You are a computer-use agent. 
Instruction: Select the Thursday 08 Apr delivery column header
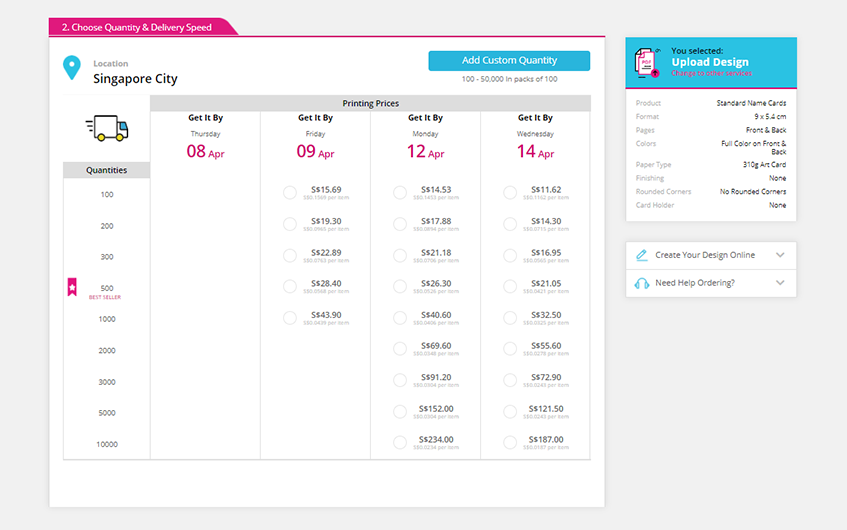click(205, 138)
